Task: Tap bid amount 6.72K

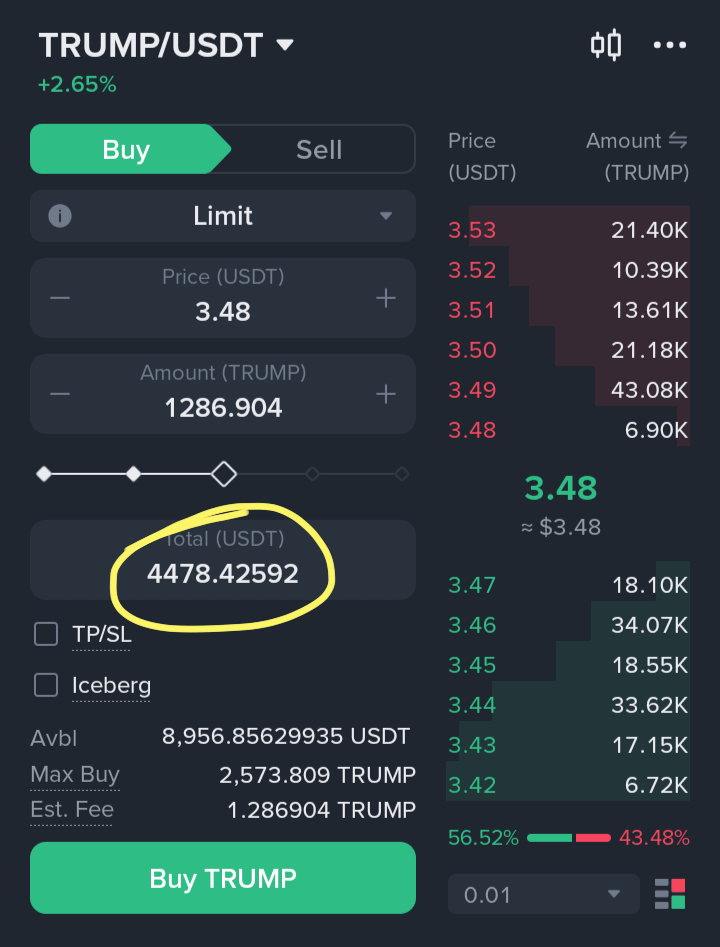Action: [656, 785]
